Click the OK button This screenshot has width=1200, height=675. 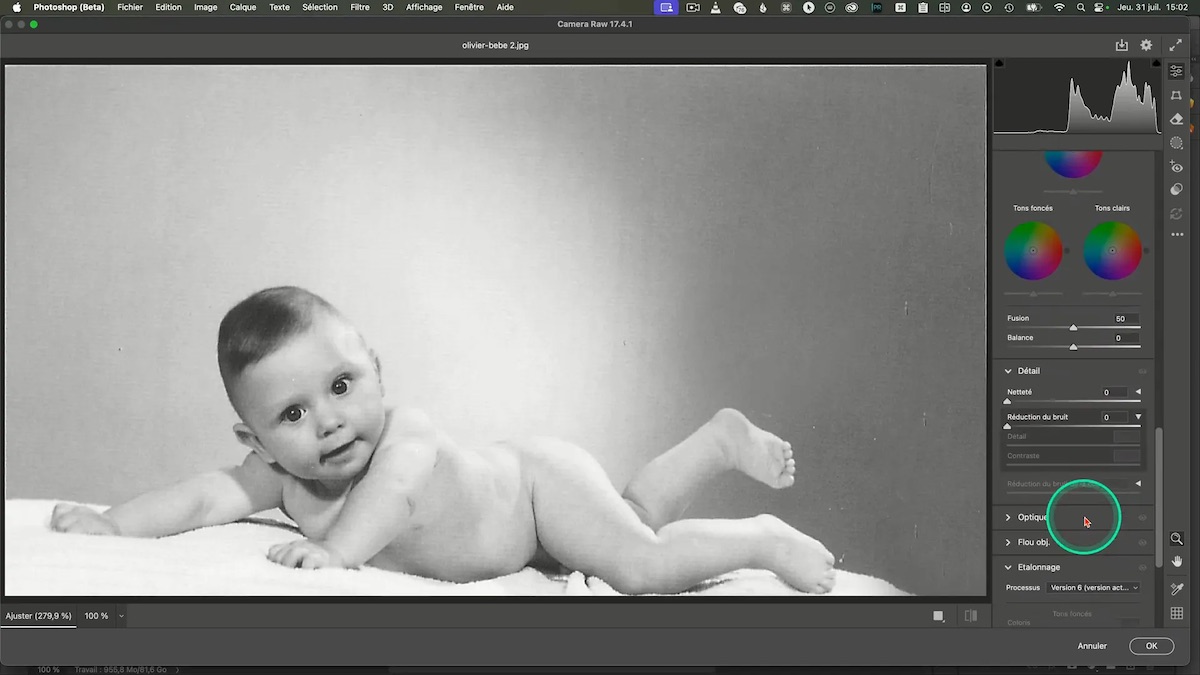pyautogui.click(x=1151, y=646)
